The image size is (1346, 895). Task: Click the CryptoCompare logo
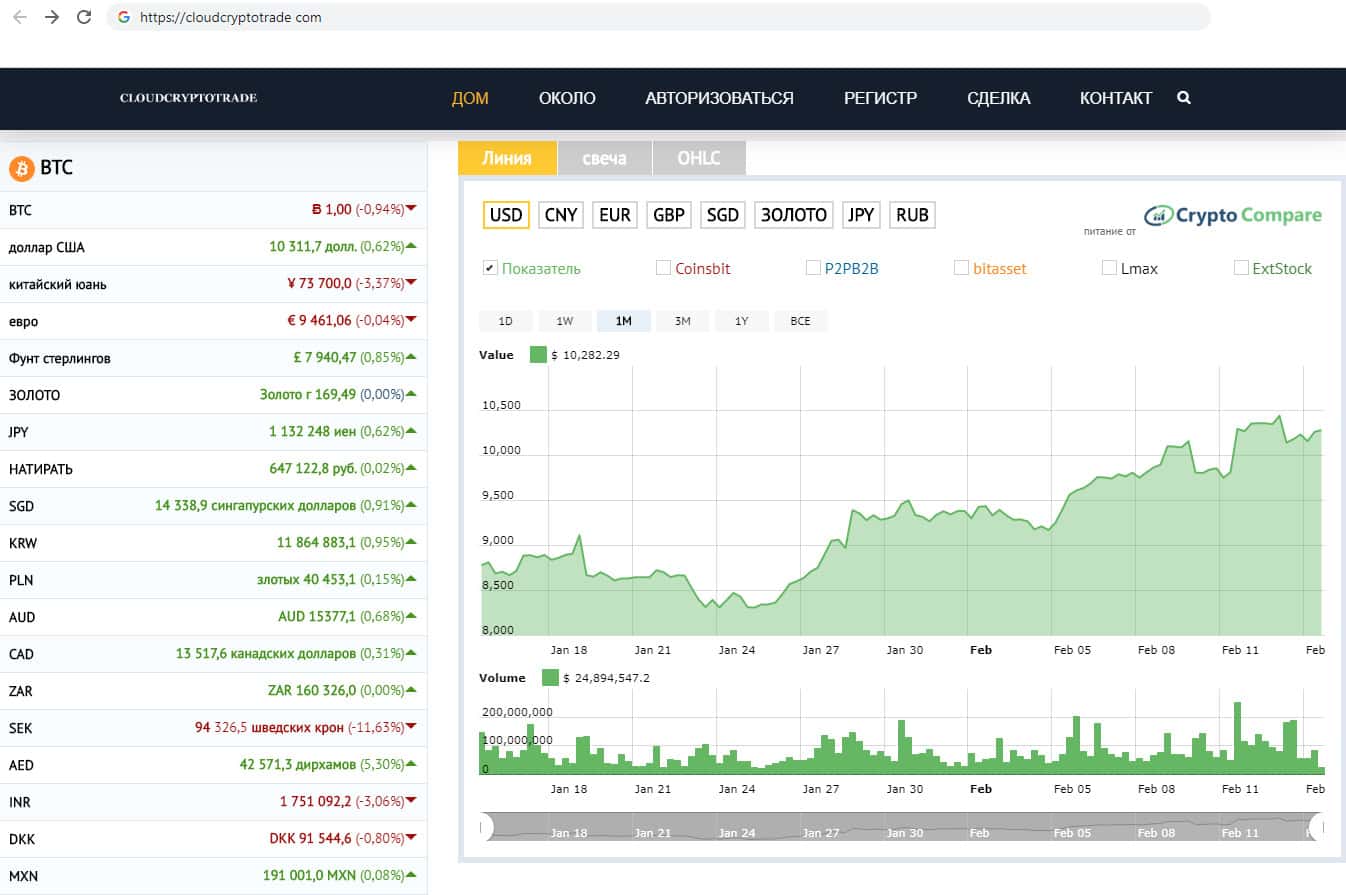tap(1232, 215)
